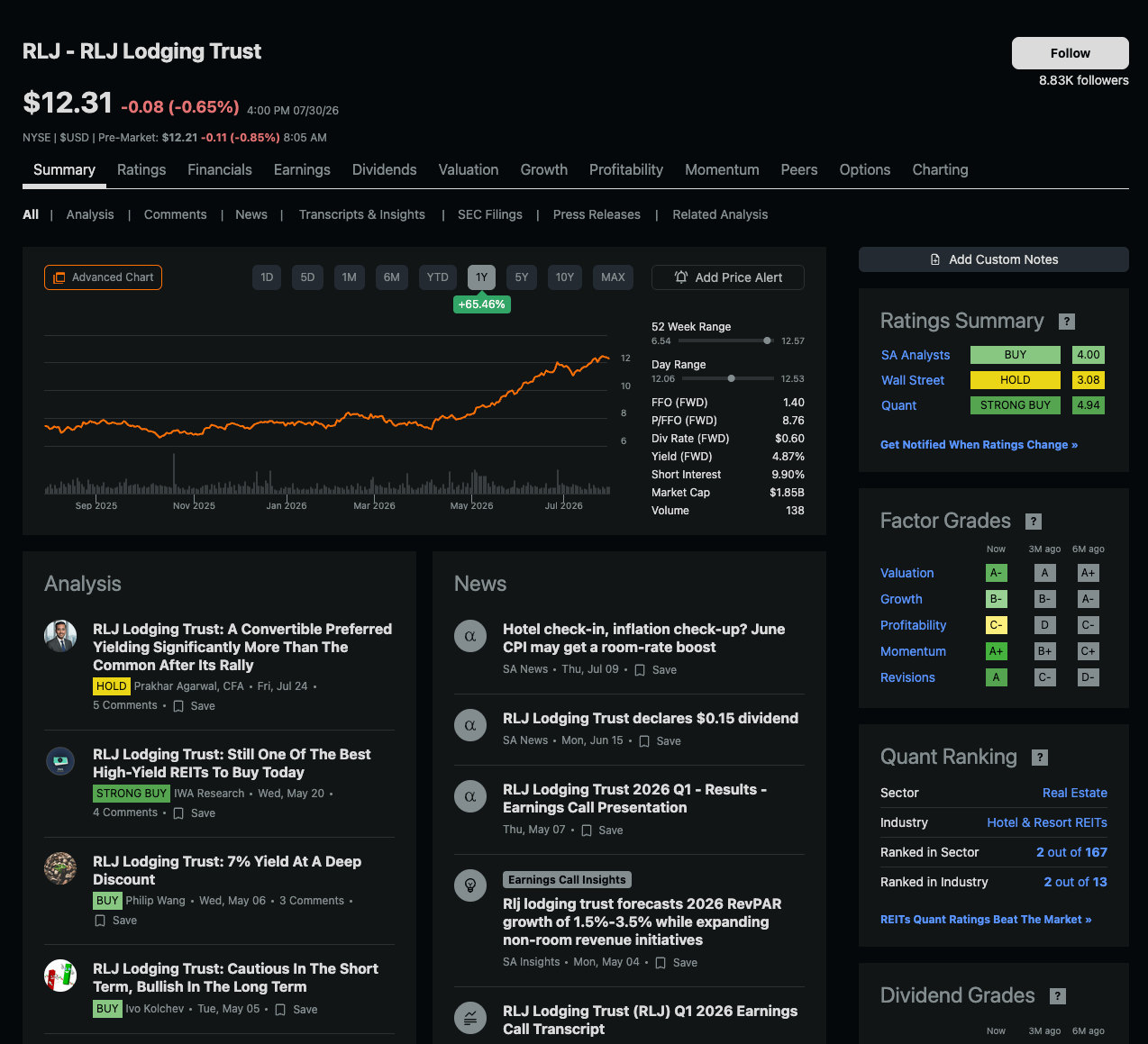This screenshot has height=1044, width=1148.
Task: Click transcript icon beside Q1 2026 Earnings Call
Action: click(470, 1019)
